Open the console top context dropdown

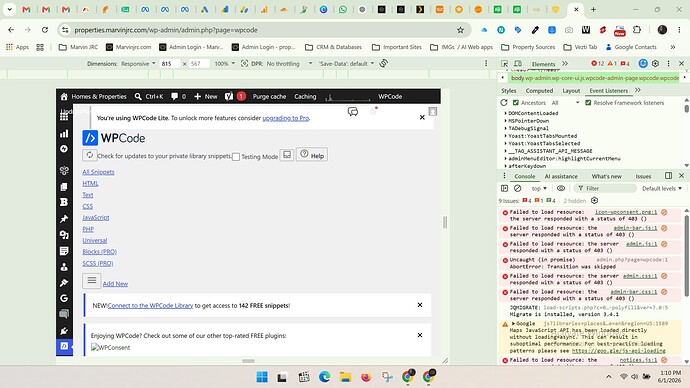[x=539, y=188]
